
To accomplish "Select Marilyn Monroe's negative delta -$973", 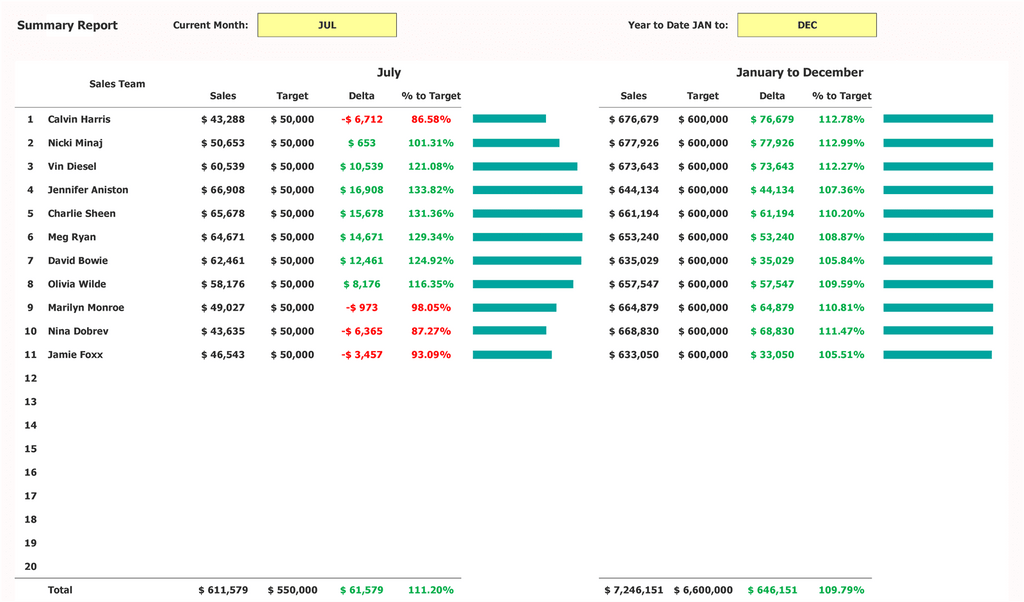I will point(361,308).
